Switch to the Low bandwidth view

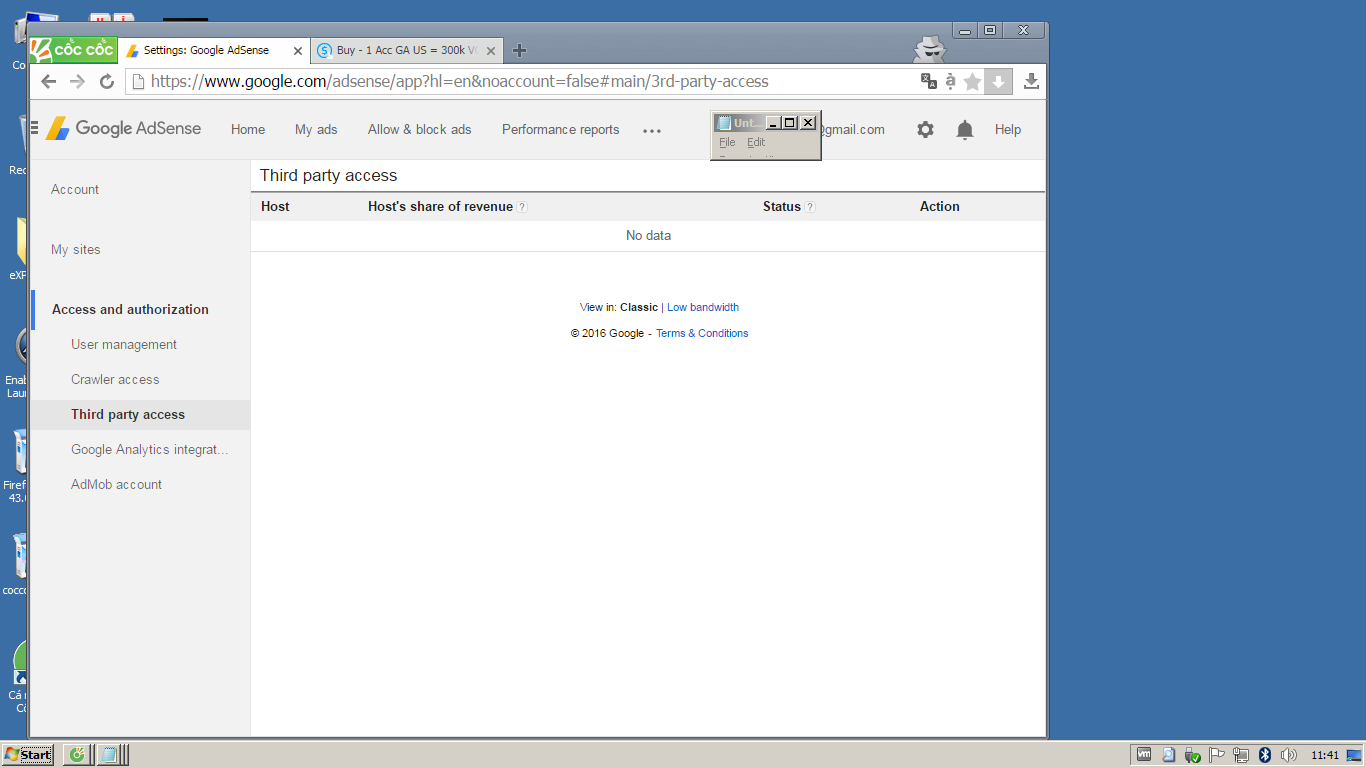(703, 307)
